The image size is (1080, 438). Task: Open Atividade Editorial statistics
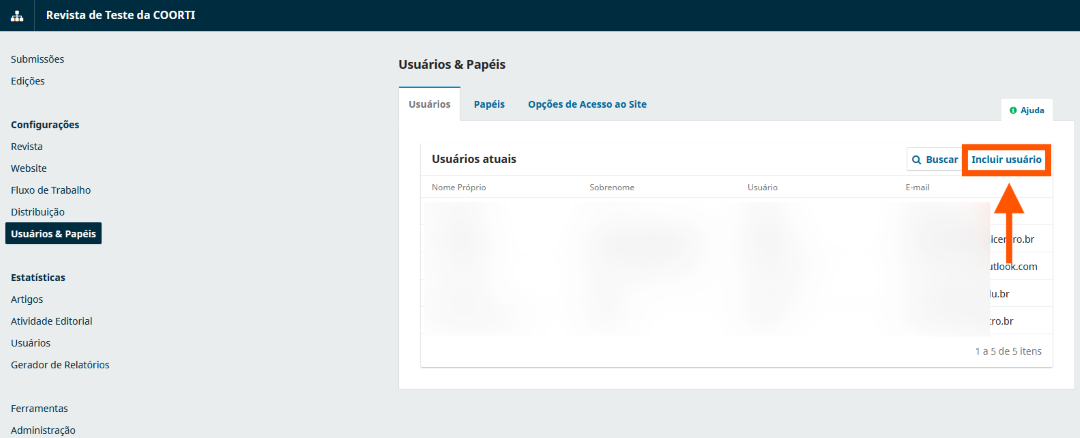tap(52, 321)
